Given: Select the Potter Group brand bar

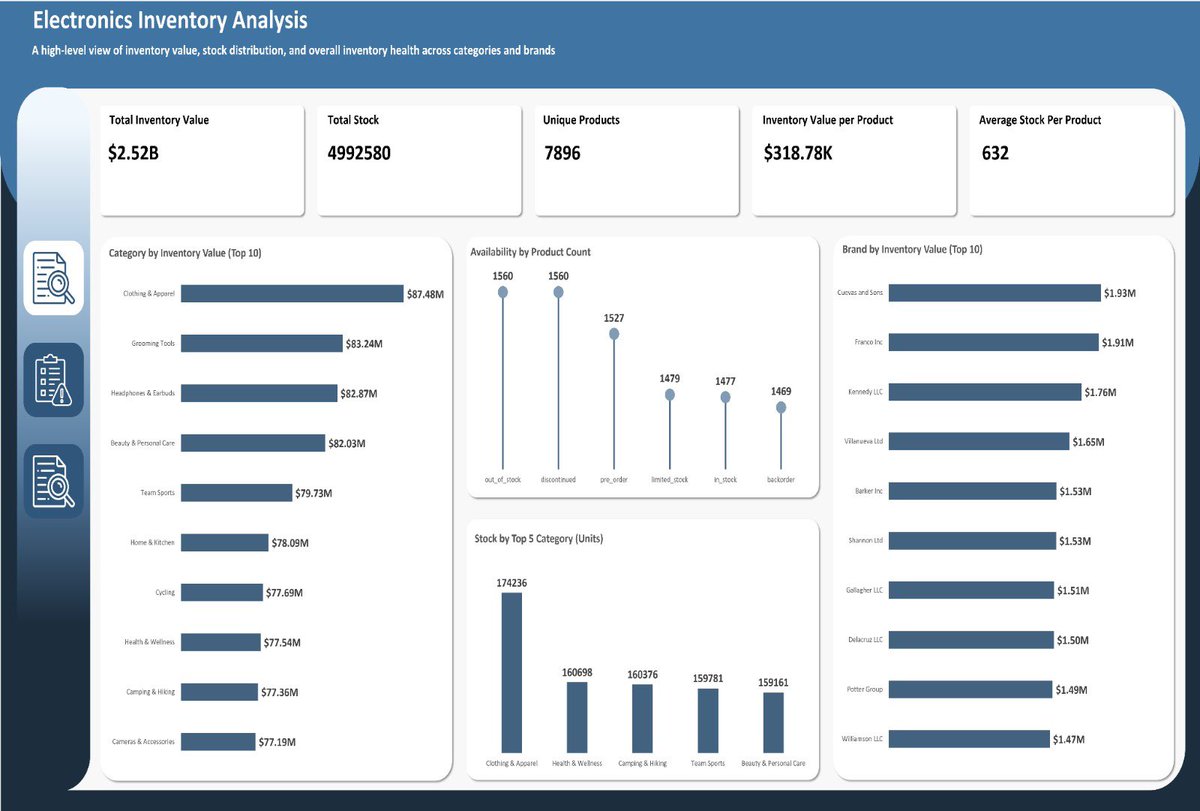Looking at the screenshot, I should point(970,689).
